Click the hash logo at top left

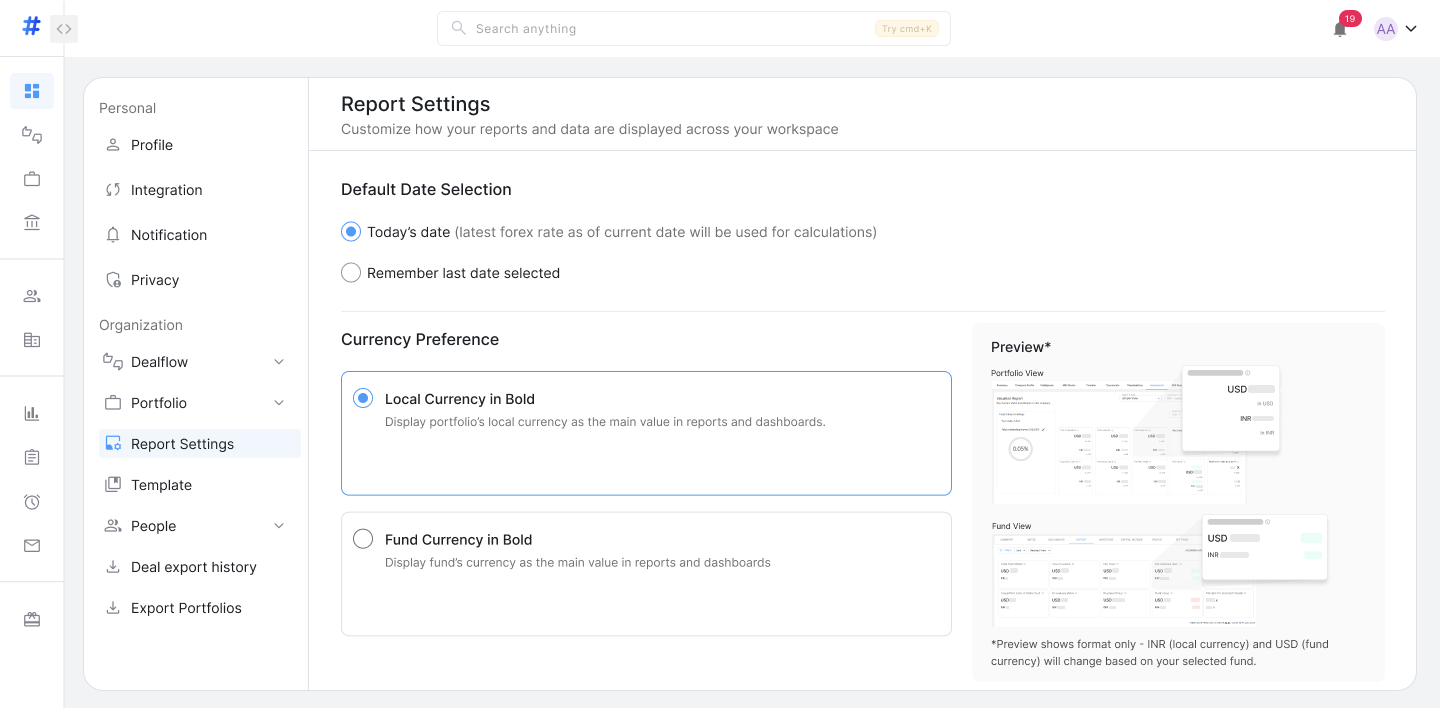click(31, 27)
